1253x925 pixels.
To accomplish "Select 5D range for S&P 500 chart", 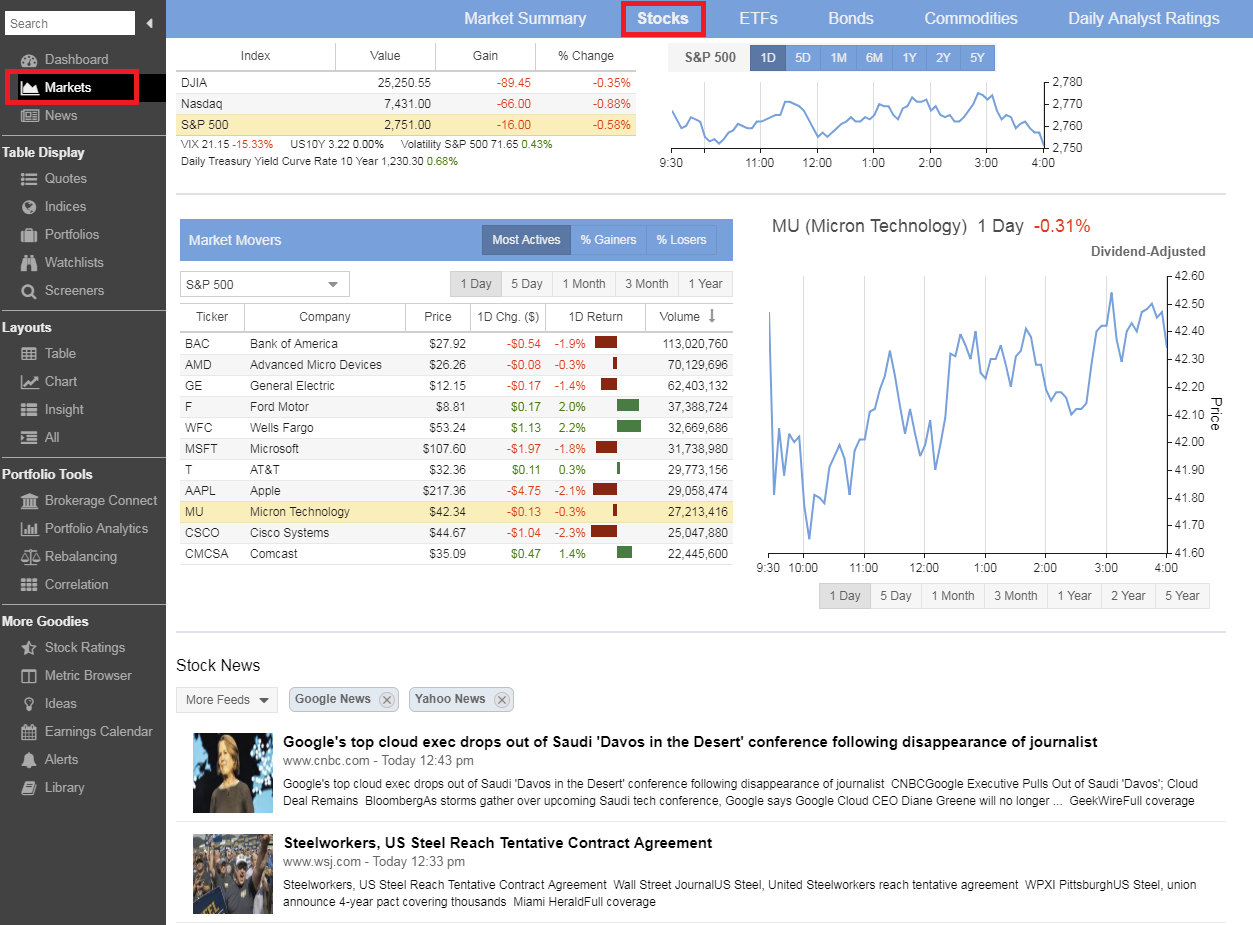I will (x=803, y=58).
